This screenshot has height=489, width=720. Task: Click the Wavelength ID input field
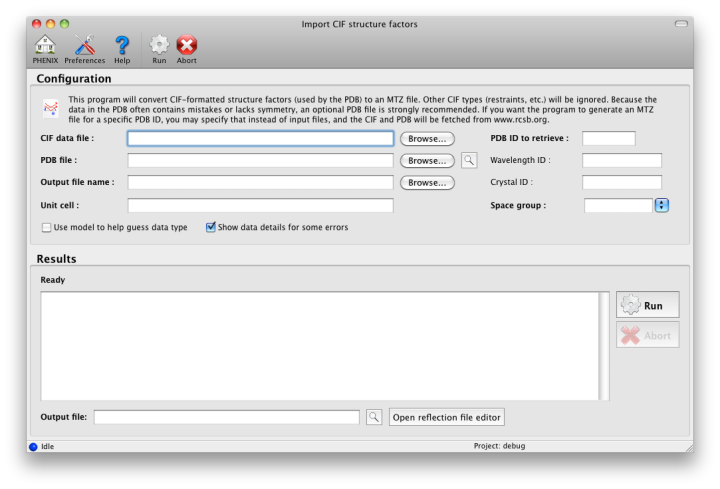point(621,160)
